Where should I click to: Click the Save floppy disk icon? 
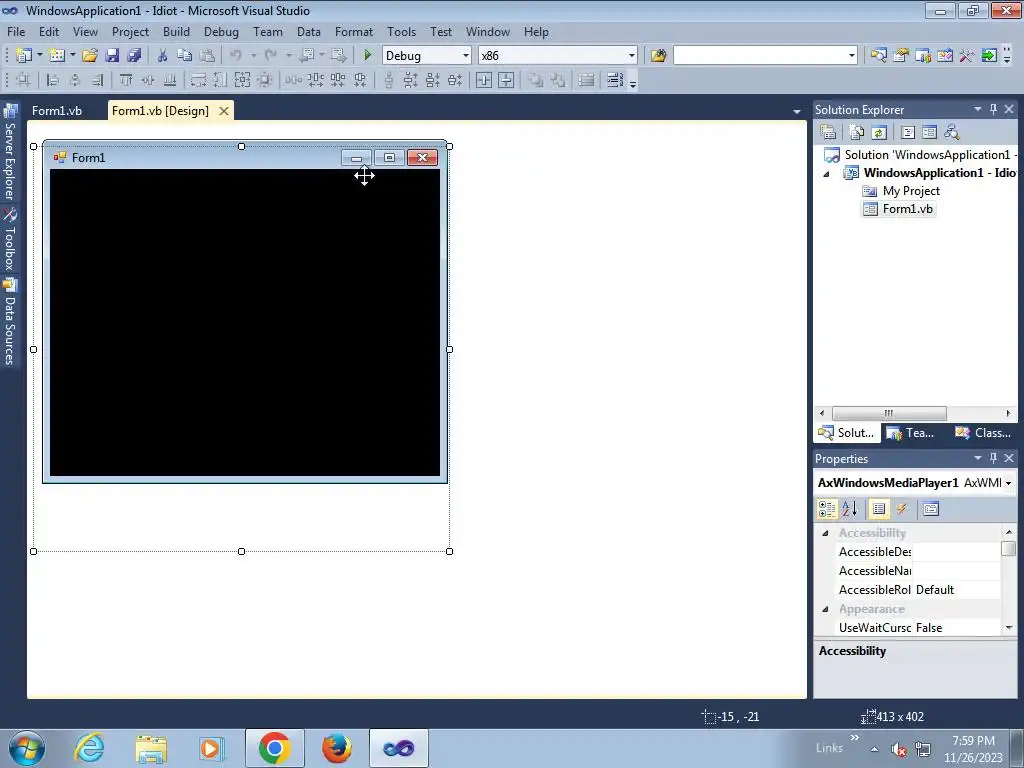(x=112, y=56)
